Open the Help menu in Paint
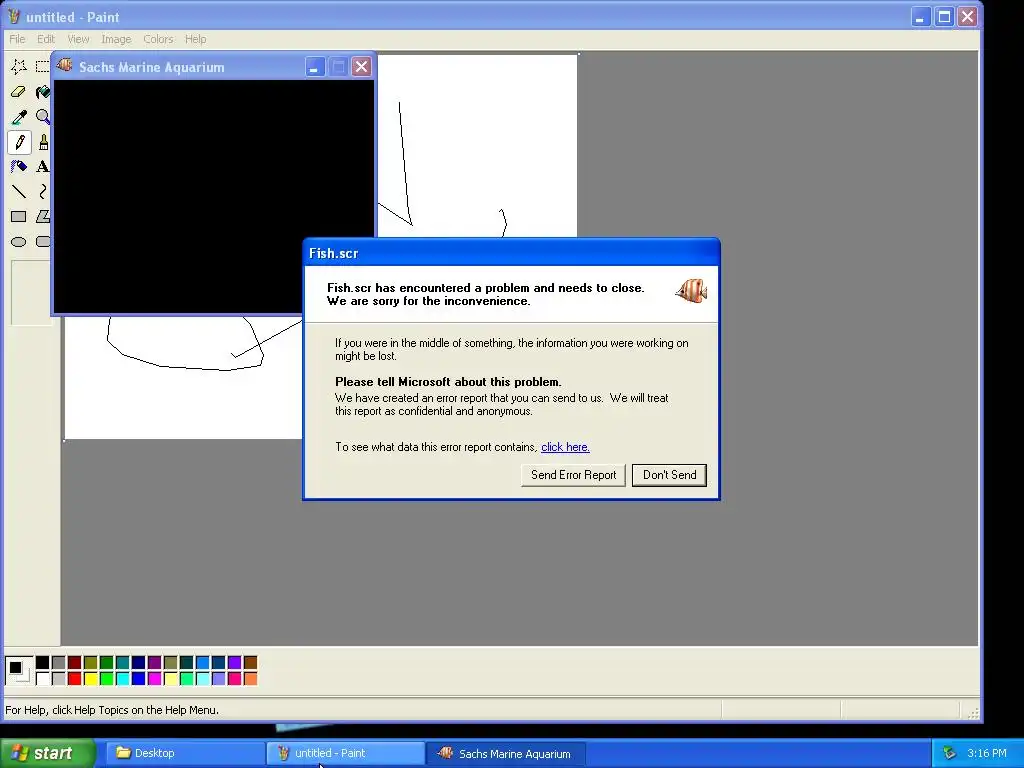 (x=195, y=39)
